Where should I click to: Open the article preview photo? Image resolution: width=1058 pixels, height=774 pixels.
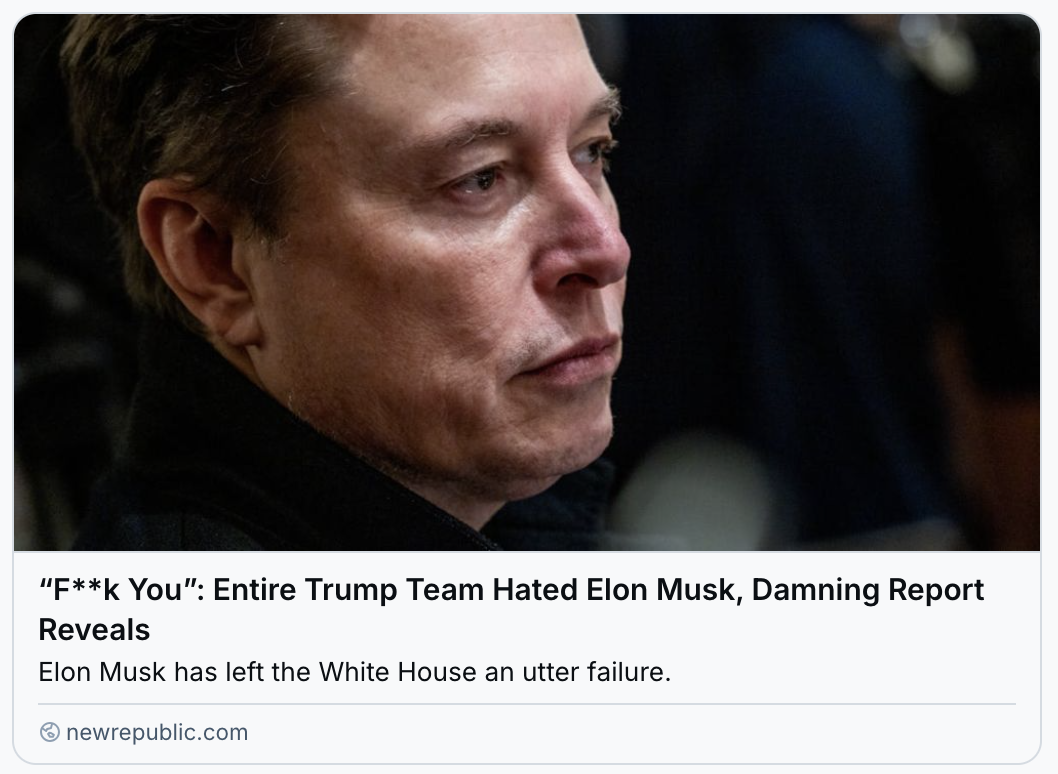pyautogui.click(x=527, y=282)
